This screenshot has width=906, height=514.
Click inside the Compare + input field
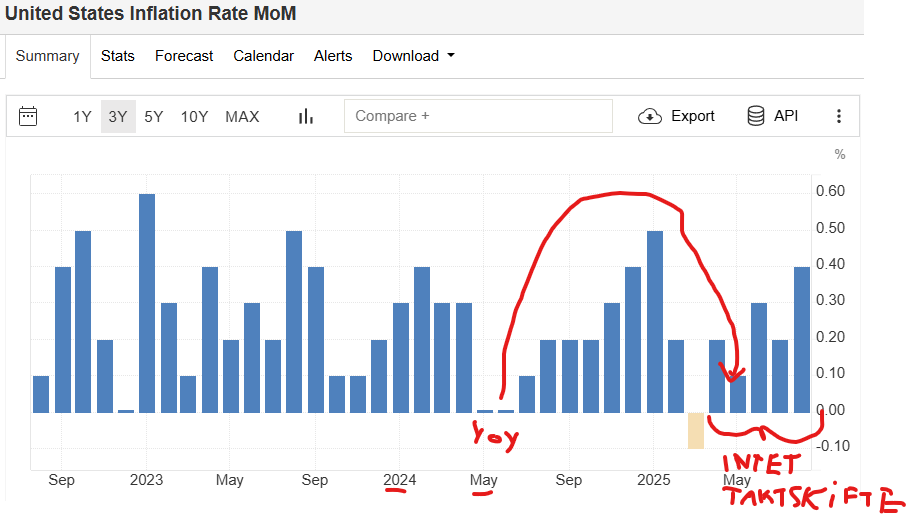tap(478, 116)
